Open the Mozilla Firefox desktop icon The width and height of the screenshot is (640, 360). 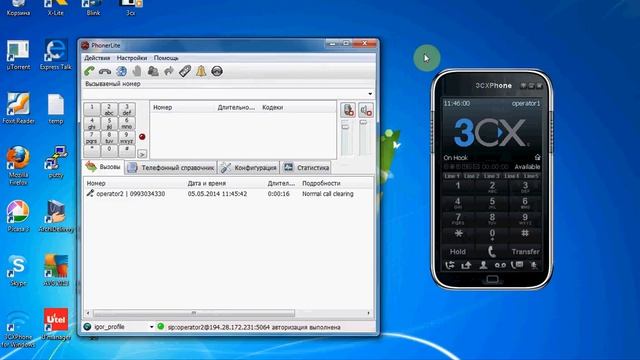pos(18,165)
